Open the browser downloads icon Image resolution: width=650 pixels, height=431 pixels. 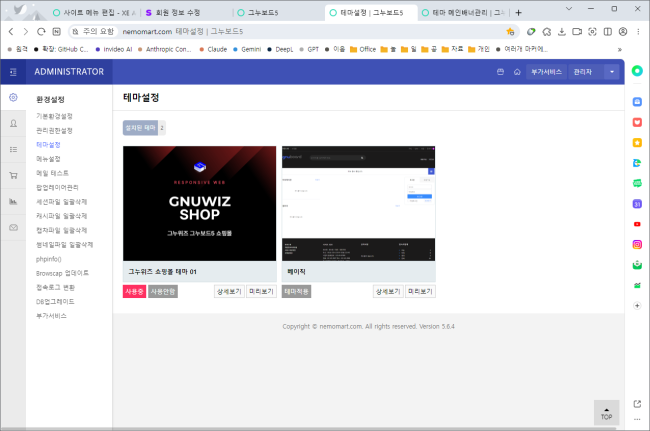(x=562, y=31)
